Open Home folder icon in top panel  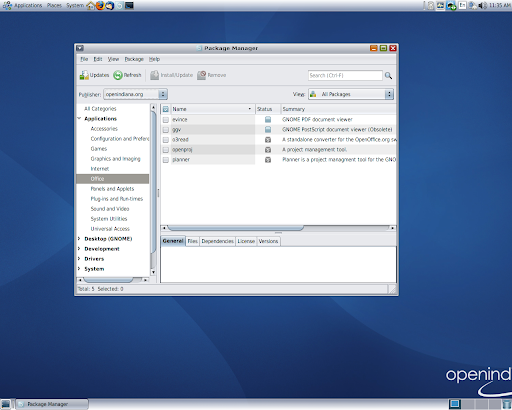pos(90,5)
